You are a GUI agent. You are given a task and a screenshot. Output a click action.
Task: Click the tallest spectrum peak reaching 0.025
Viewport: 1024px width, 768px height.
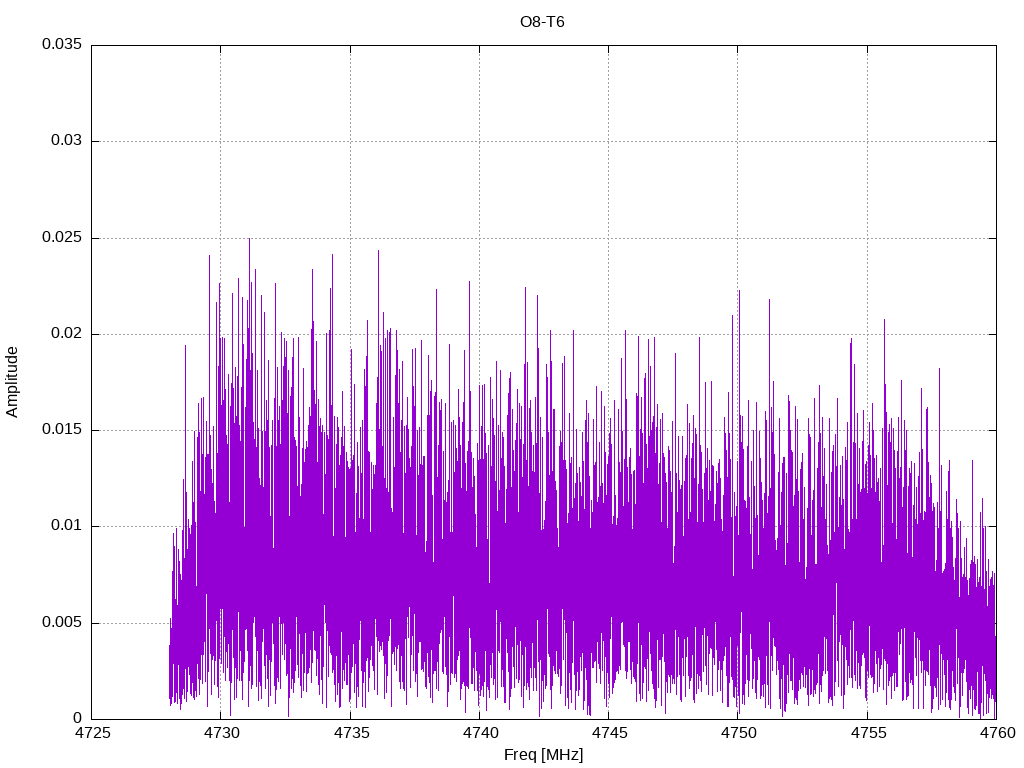pyautogui.click(x=249, y=241)
